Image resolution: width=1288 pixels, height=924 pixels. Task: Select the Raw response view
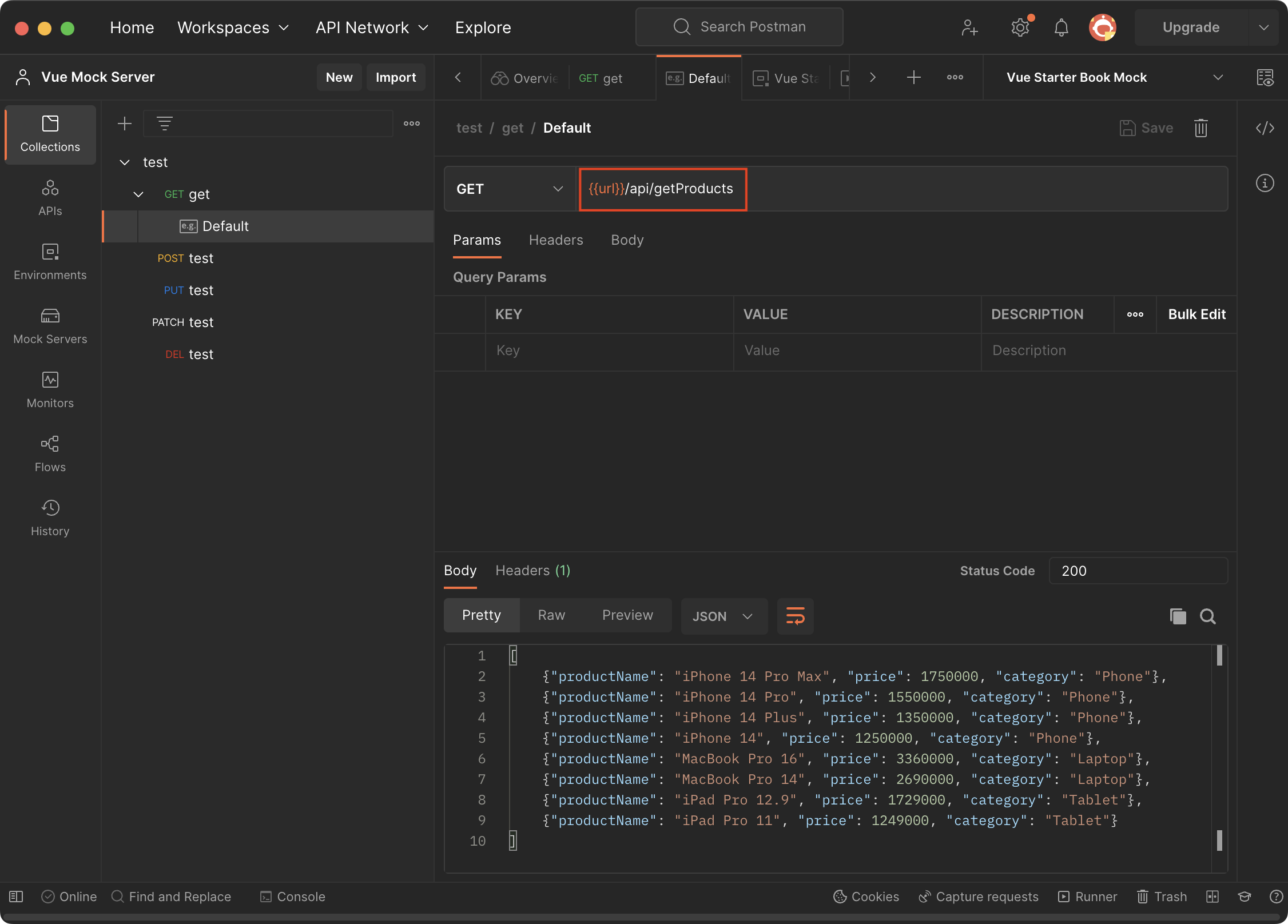click(x=551, y=615)
